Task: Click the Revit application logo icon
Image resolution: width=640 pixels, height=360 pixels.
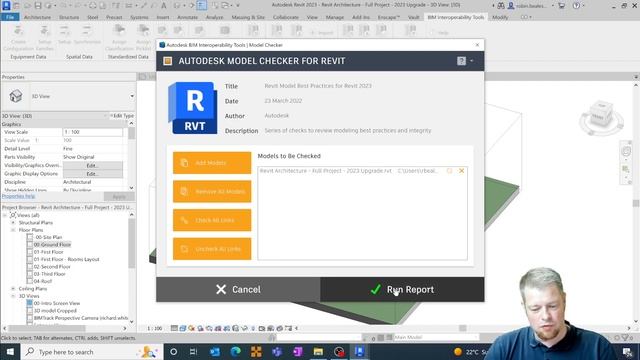Action: pos(6,6)
